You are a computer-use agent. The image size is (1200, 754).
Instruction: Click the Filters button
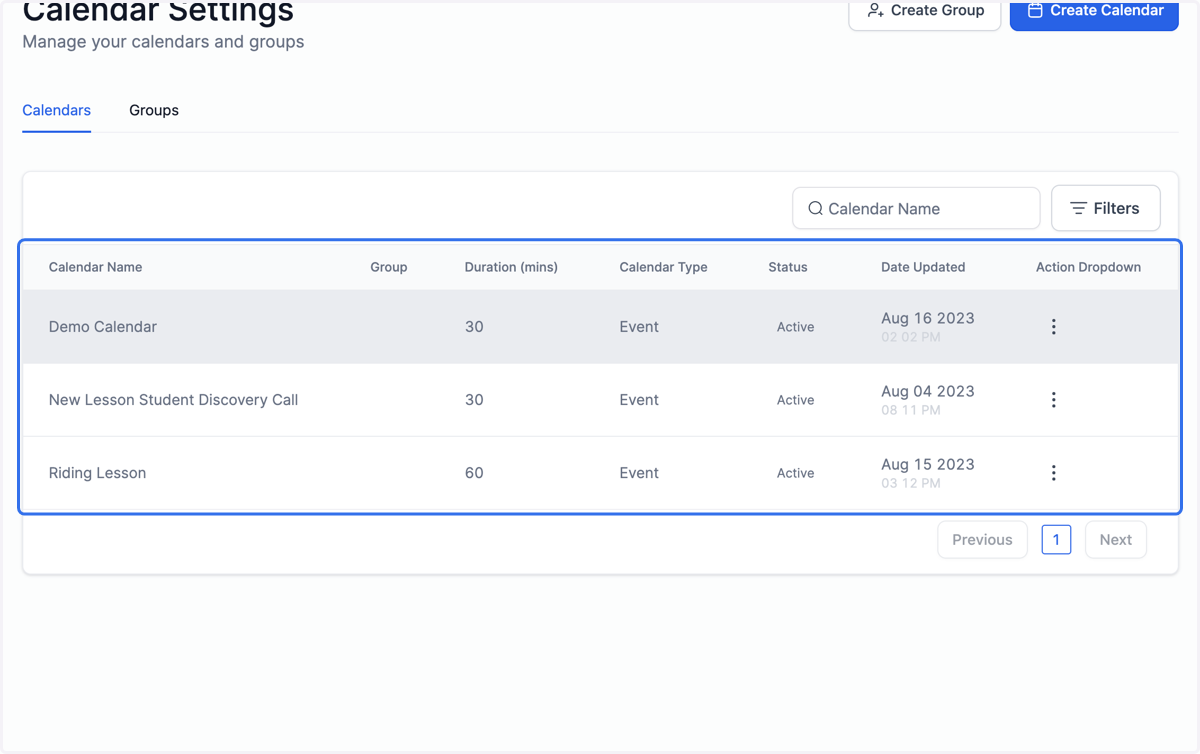pyautogui.click(x=1105, y=209)
